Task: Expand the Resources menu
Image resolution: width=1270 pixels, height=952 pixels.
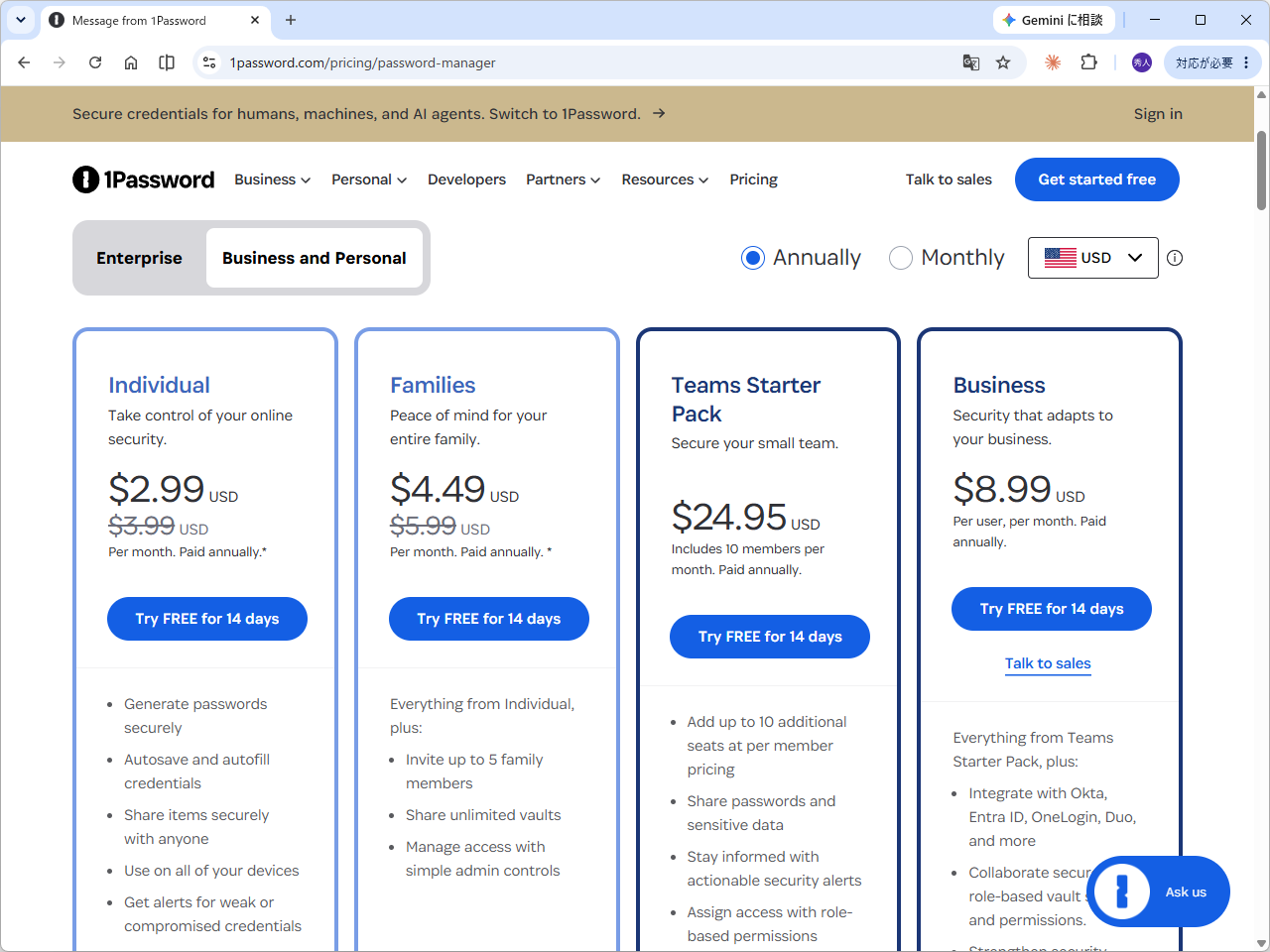Action: (x=665, y=179)
